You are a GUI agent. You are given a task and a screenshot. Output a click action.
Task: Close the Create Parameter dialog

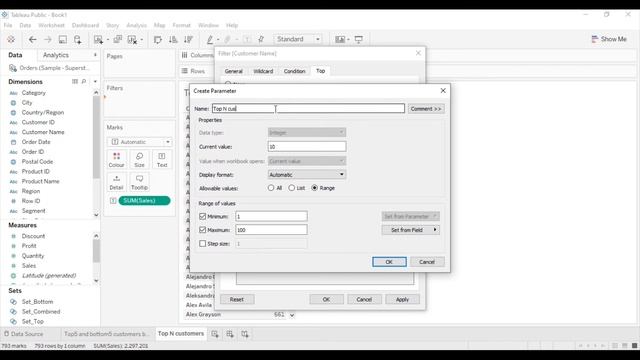click(443, 91)
